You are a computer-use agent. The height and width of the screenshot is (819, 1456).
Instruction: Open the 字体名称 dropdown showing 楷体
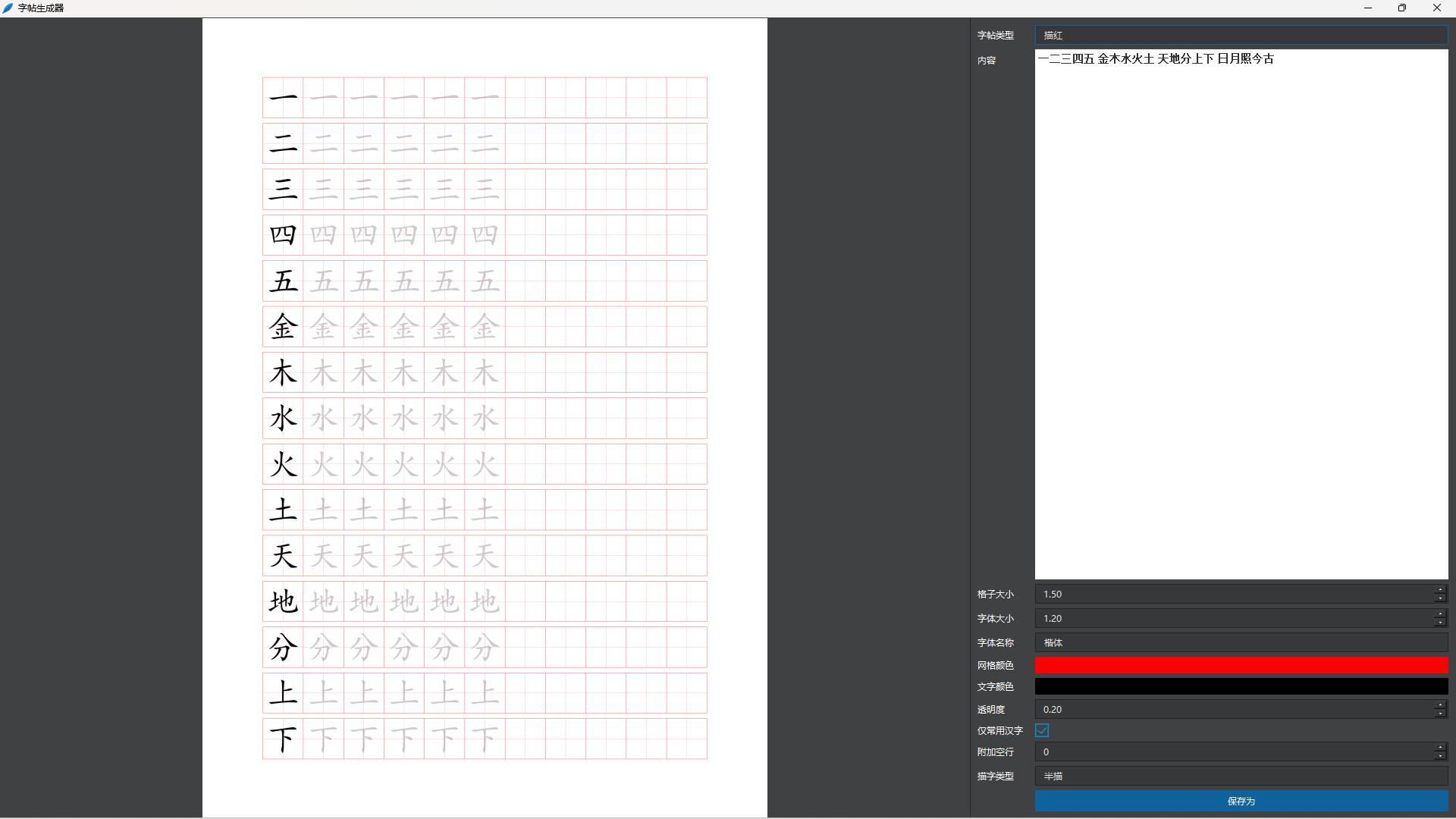pyautogui.click(x=1241, y=642)
